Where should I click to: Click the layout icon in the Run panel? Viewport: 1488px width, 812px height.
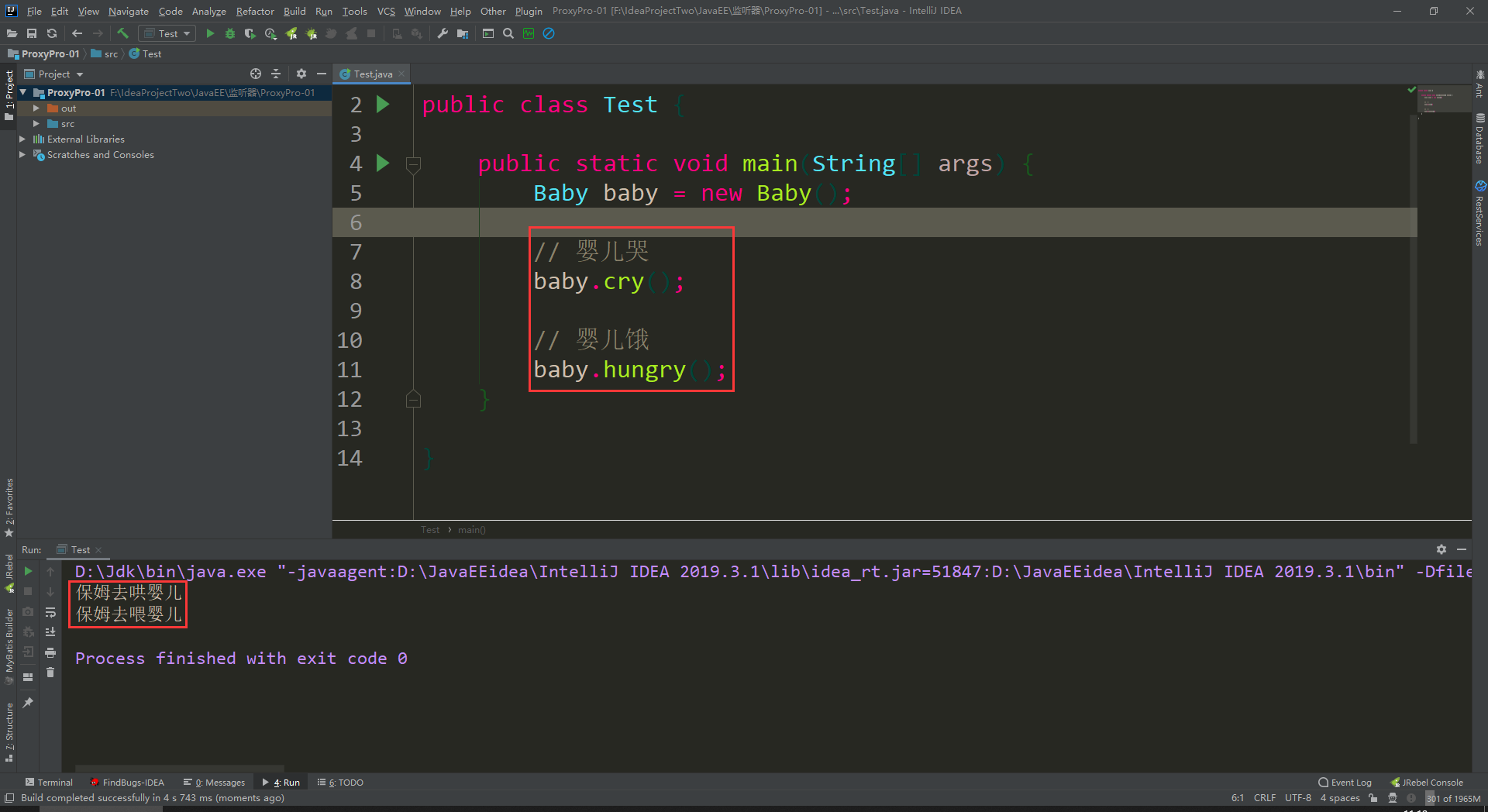(28, 676)
